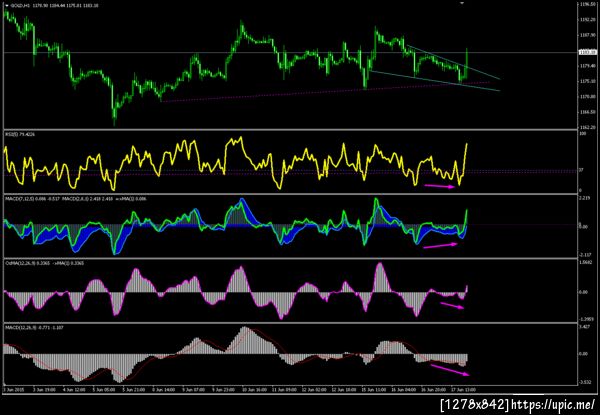The image size is (600, 415).
Task: Select the dotted pink support trendline
Action: tap(325, 92)
